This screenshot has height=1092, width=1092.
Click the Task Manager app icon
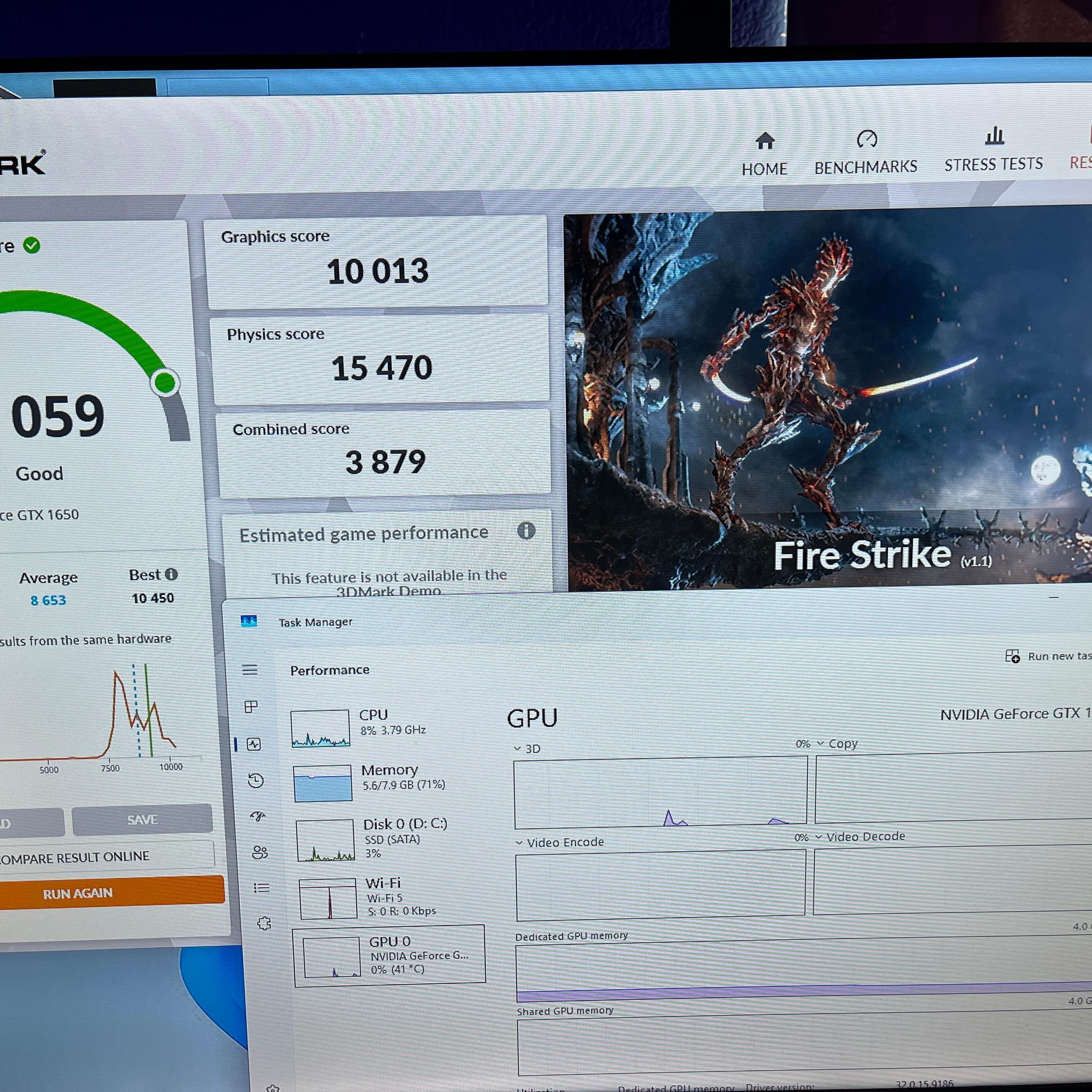(248, 621)
